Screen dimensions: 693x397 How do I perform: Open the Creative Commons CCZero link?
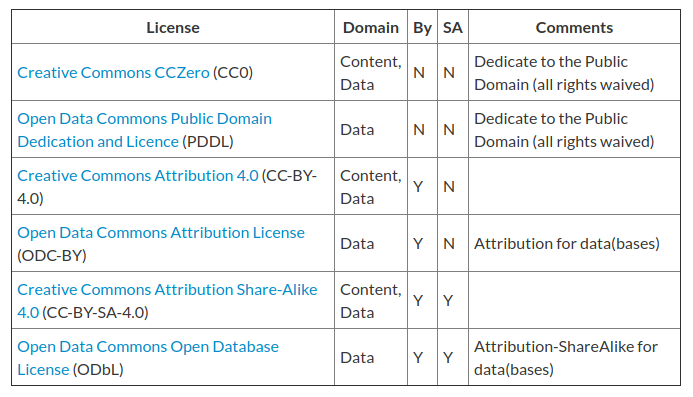(113, 73)
